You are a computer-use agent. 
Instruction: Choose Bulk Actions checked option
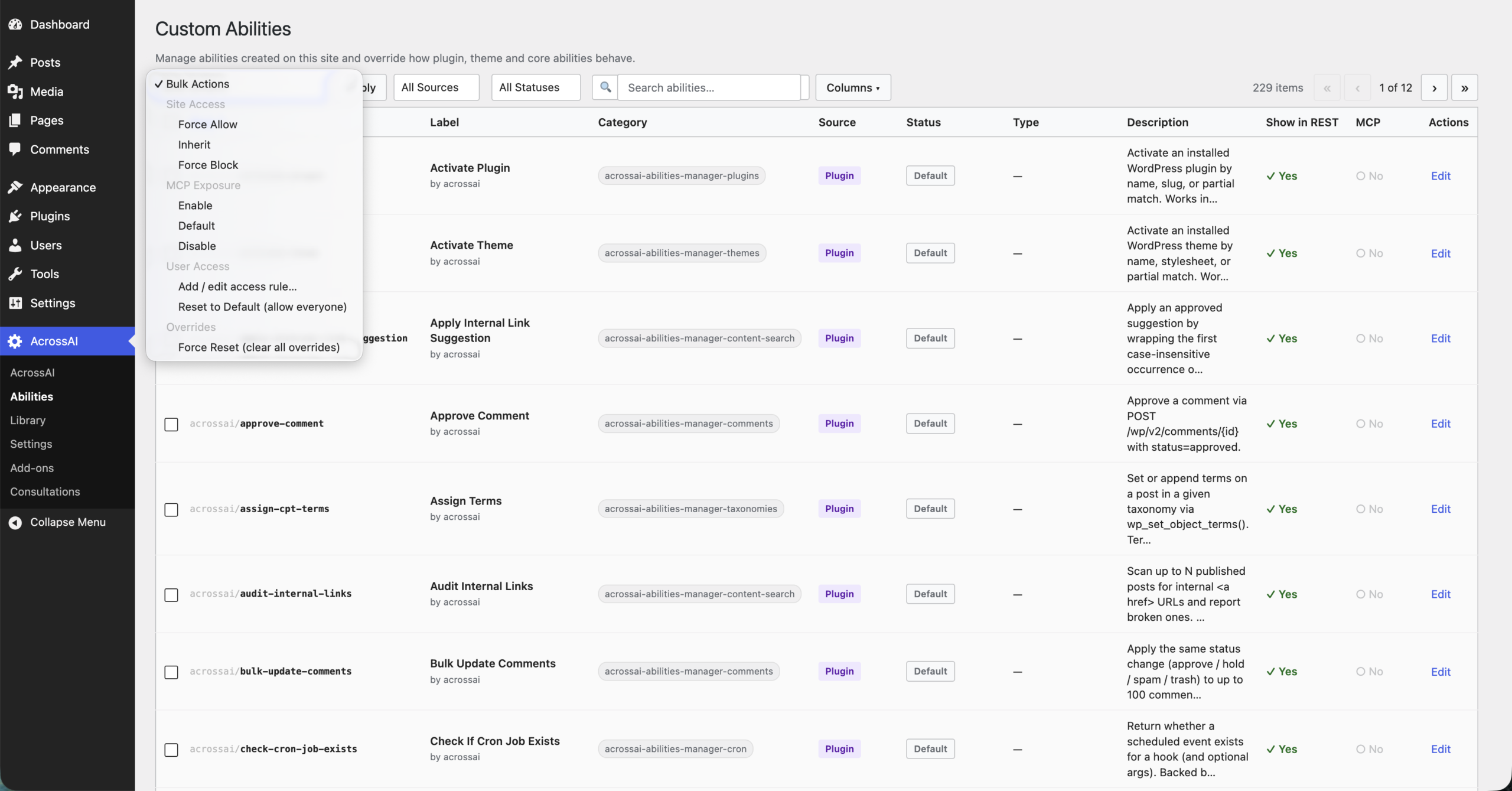[x=254, y=84]
